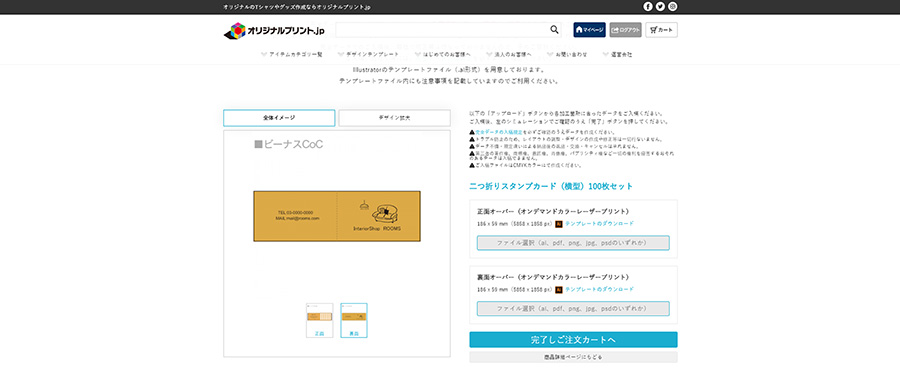Select the 裏面 preview thumbnail

[x=354, y=320]
